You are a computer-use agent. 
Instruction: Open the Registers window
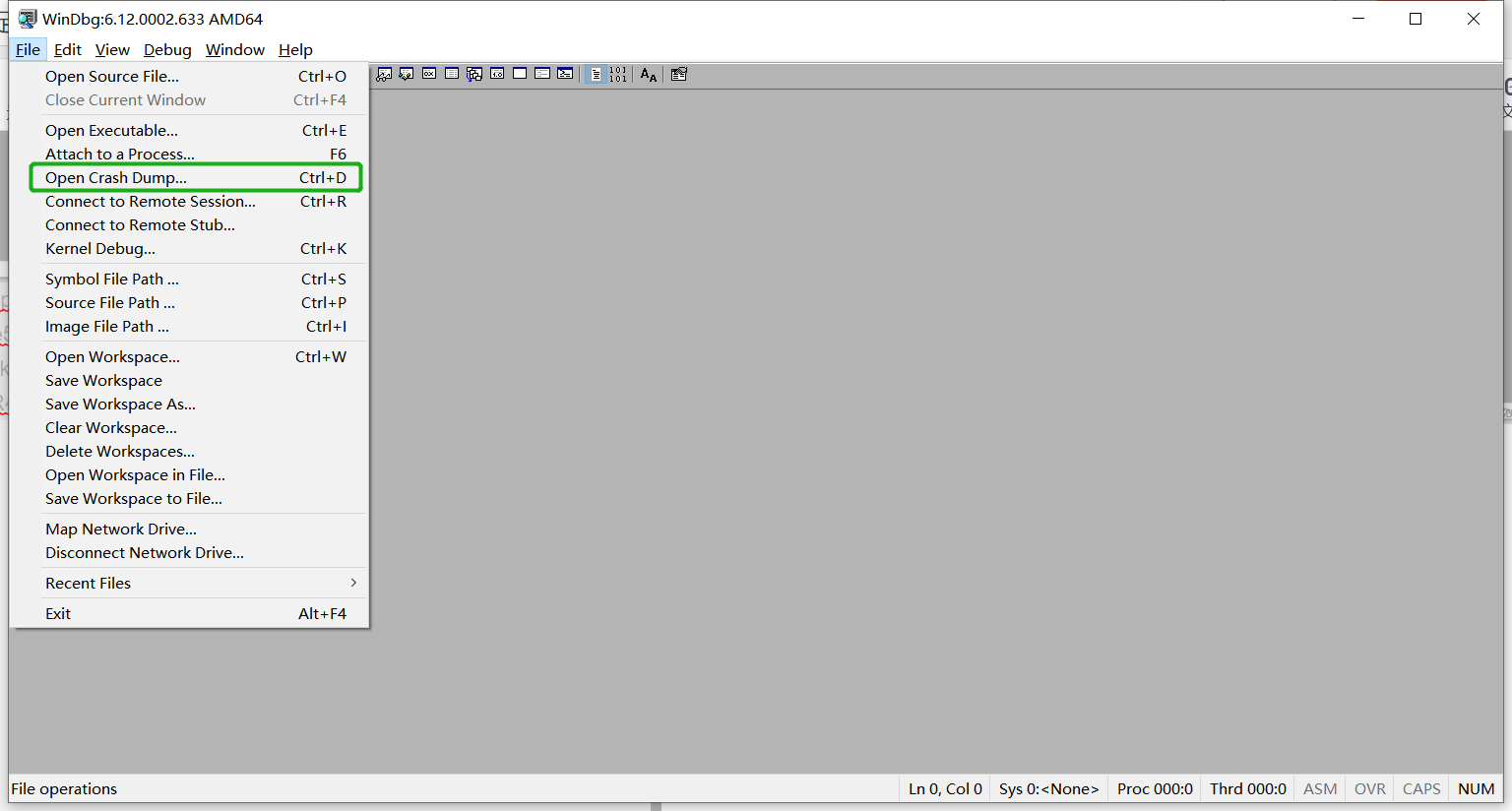coord(429,74)
